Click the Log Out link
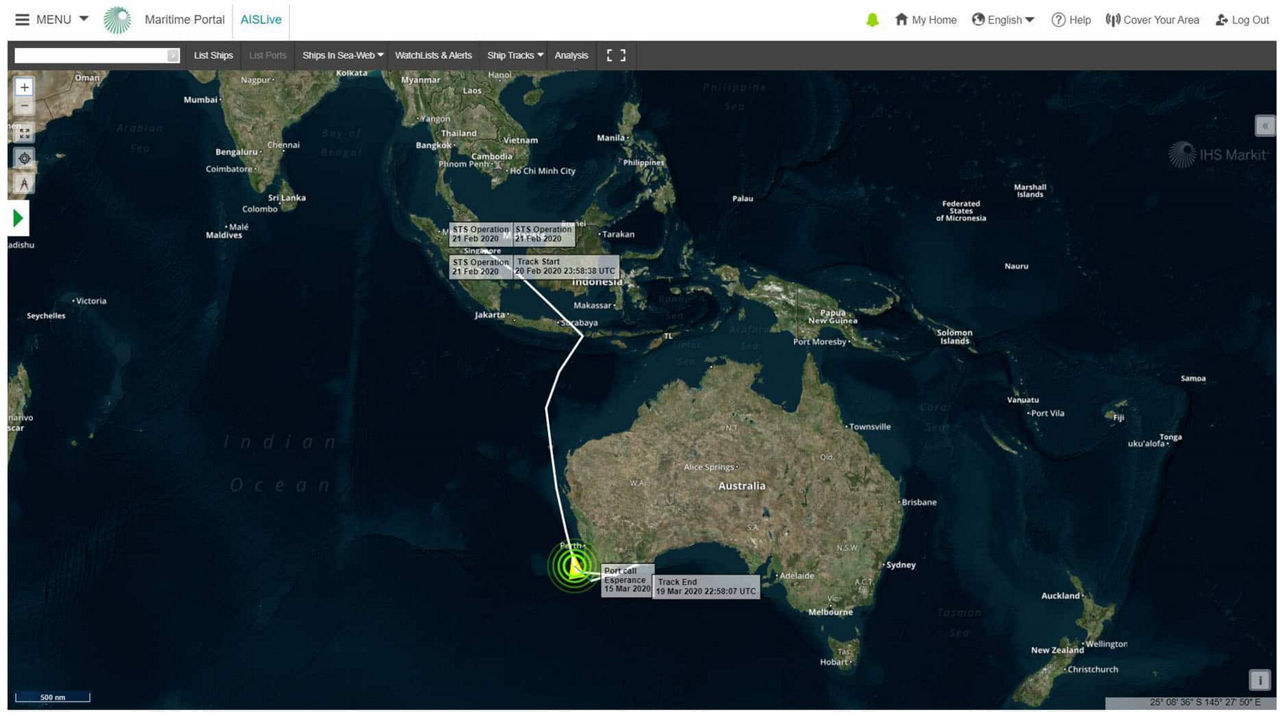The width and height of the screenshot is (1280, 720). [x=1242, y=20]
